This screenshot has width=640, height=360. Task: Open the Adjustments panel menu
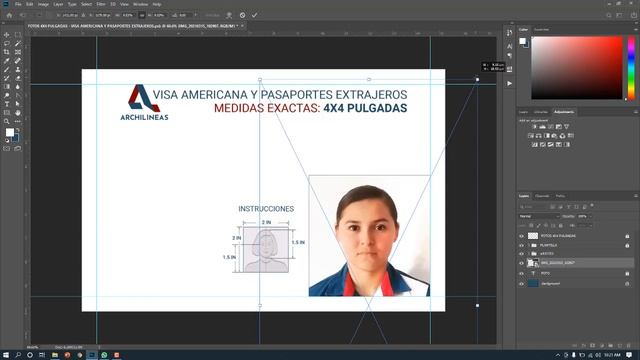coord(636,112)
